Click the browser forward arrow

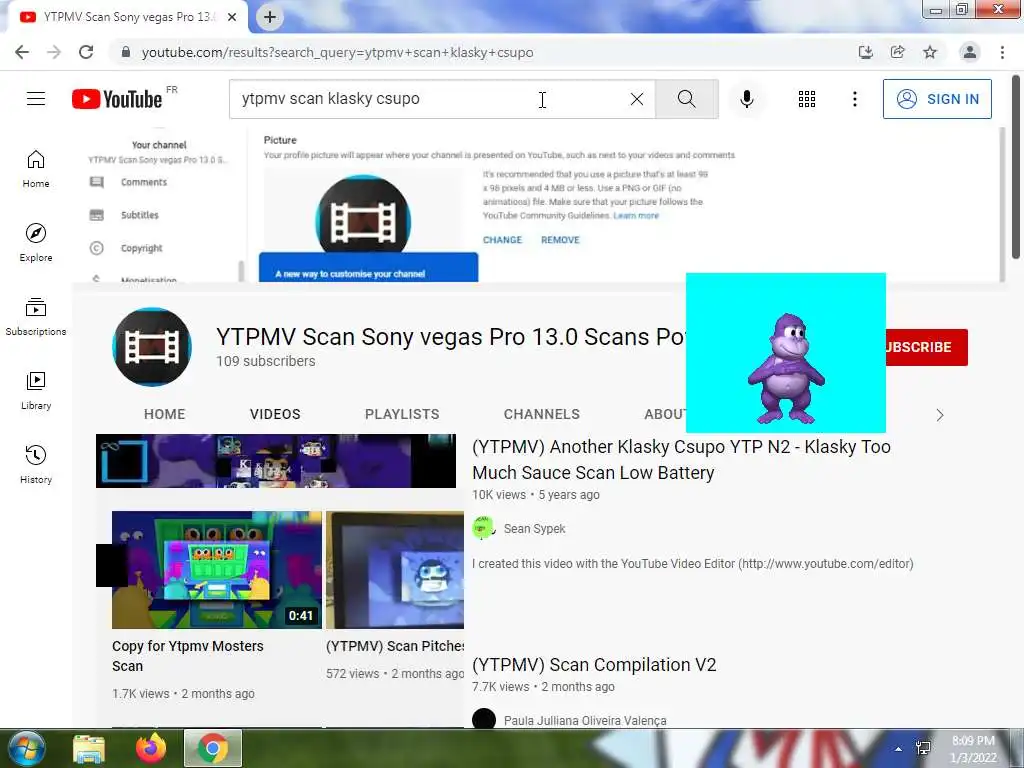tap(54, 52)
